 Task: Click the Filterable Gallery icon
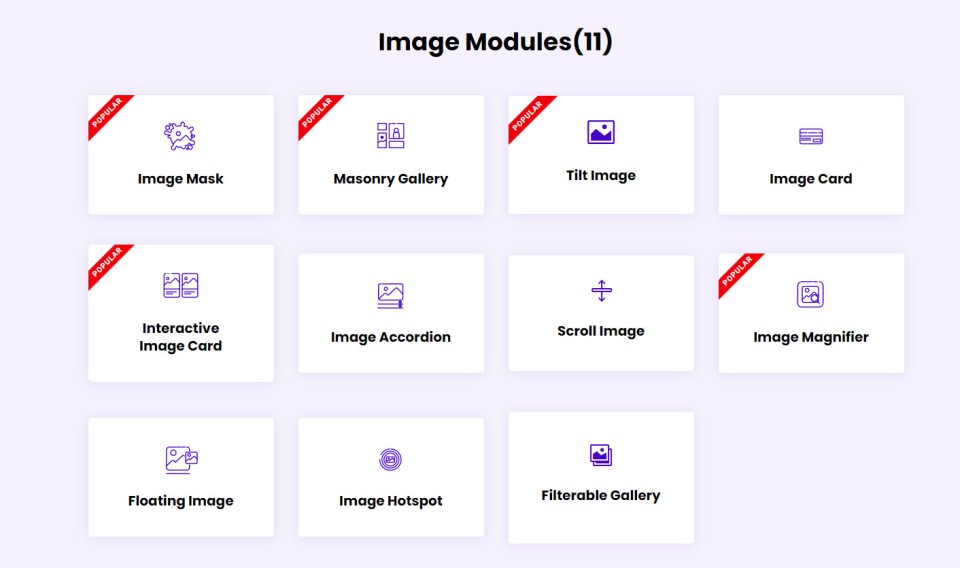pyautogui.click(x=601, y=455)
